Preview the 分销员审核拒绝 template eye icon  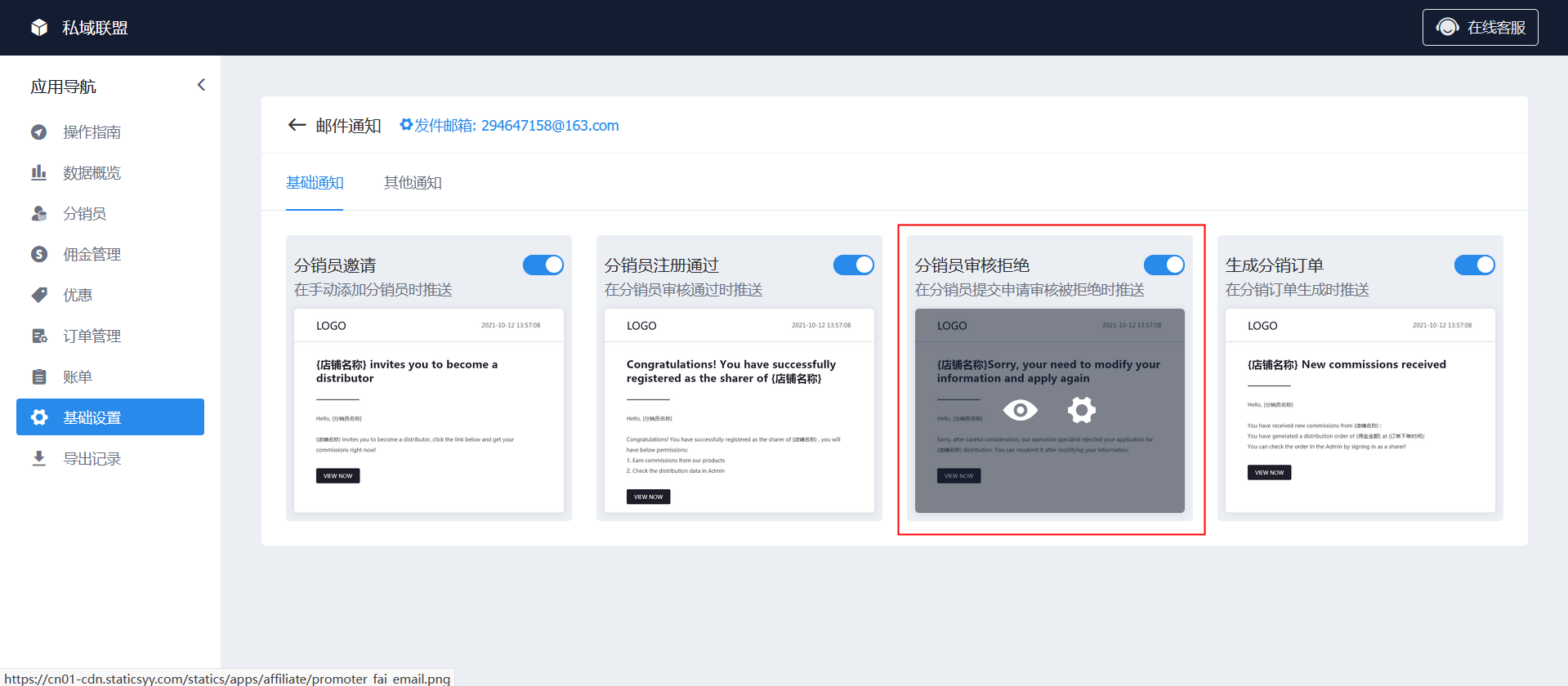[1020, 410]
